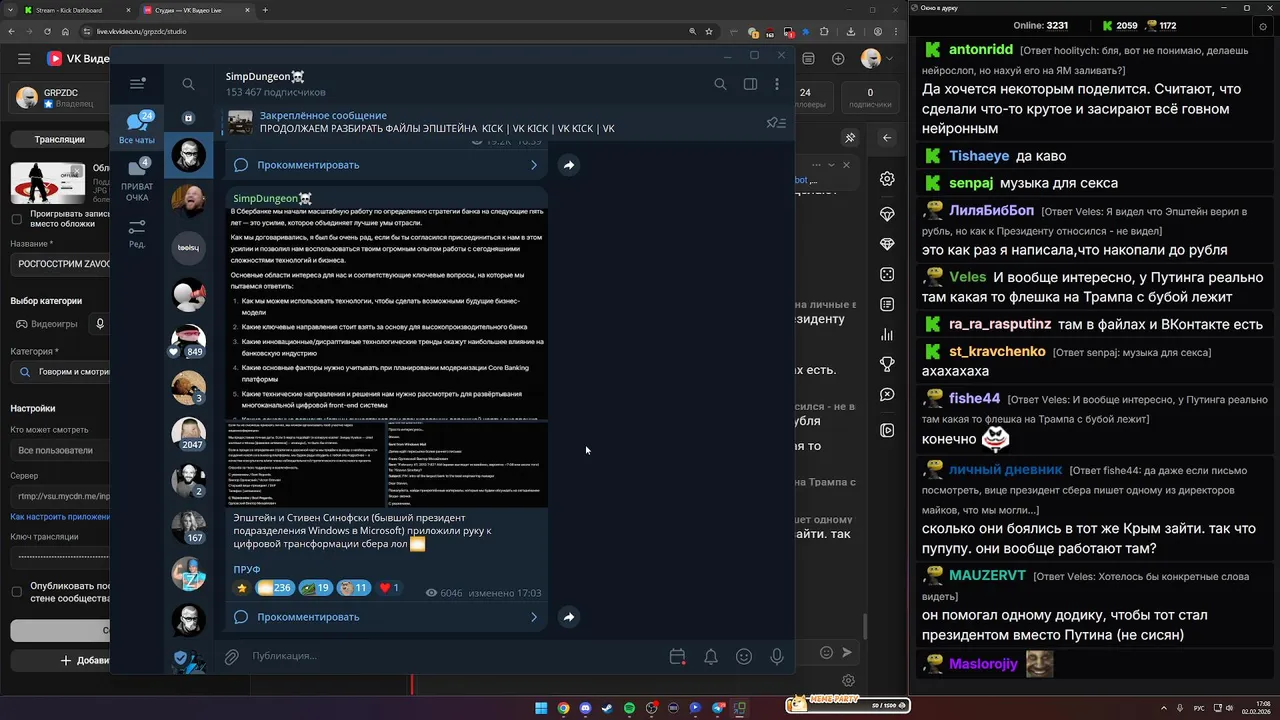
Task: Attach a file with the paperclip icon
Action: pos(231,657)
